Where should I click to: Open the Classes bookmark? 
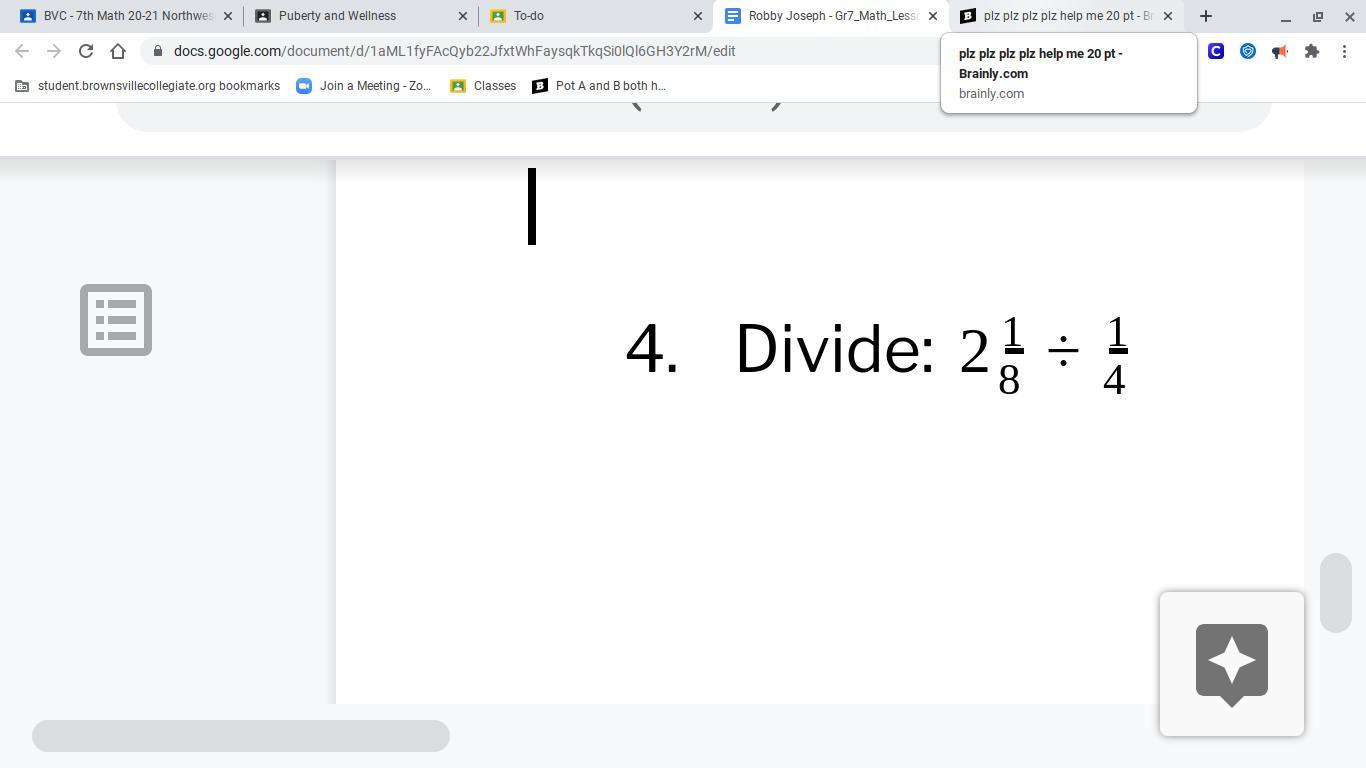coord(483,86)
